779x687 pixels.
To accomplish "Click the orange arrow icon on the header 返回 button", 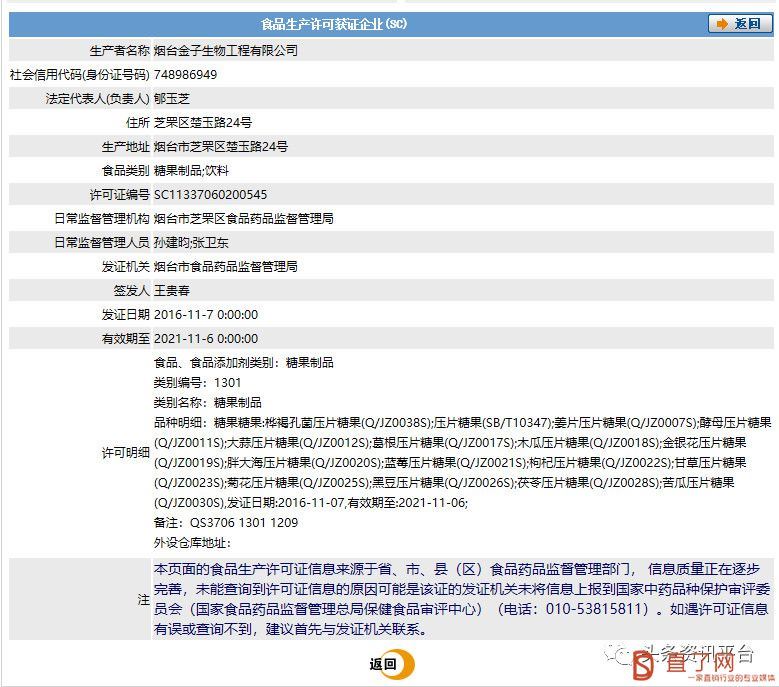I will (721, 24).
